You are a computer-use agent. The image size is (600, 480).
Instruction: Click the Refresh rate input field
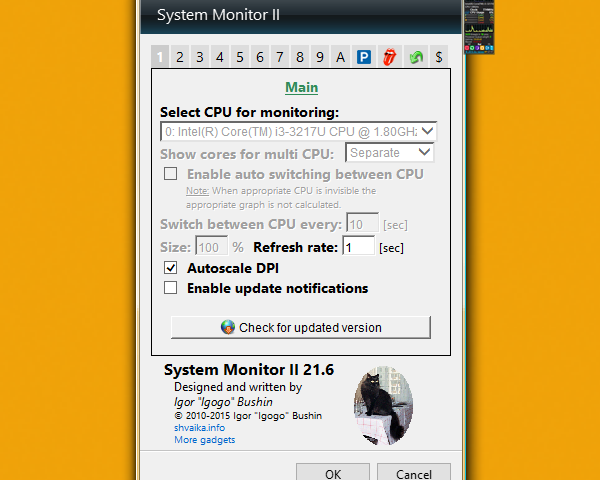pos(358,247)
